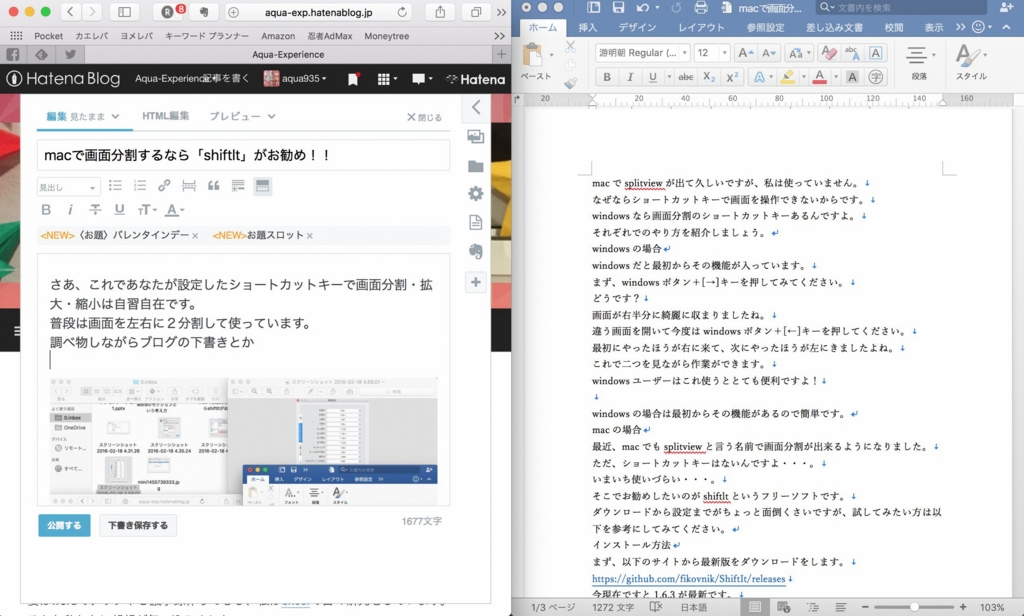
Task: Decrease font size with small A icon
Action: coord(769,53)
